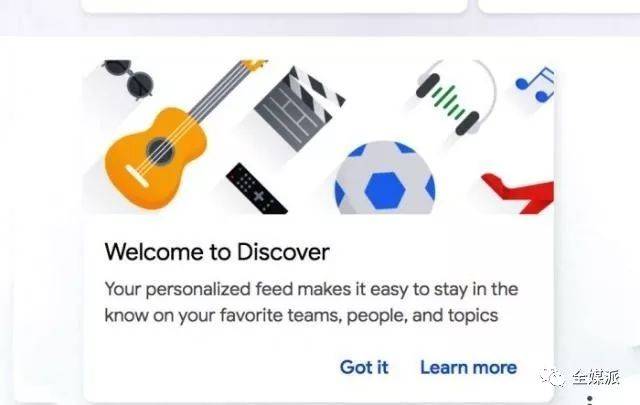640x405 pixels.
Task: Click the 全媒派 watermark text
Action: tap(596, 377)
